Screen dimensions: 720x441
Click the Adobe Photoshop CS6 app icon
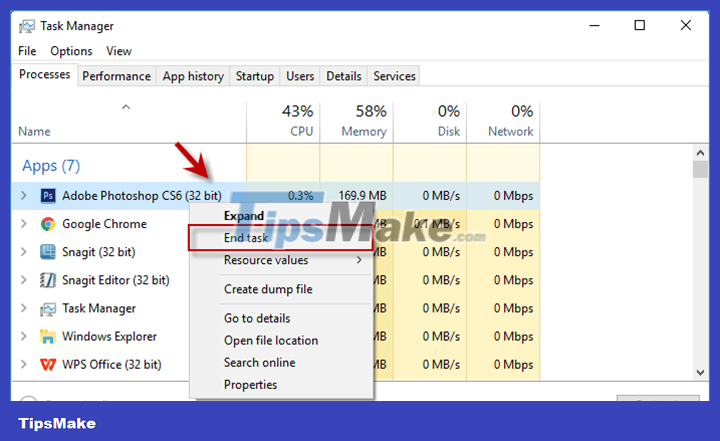pyautogui.click(x=48, y=196)
